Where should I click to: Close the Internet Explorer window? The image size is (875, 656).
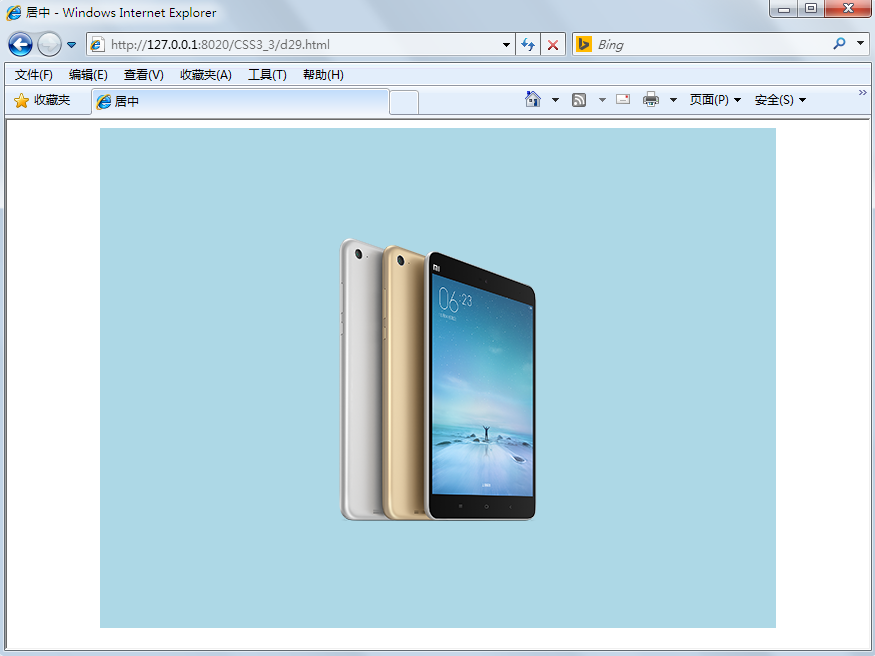click(848, 9)
